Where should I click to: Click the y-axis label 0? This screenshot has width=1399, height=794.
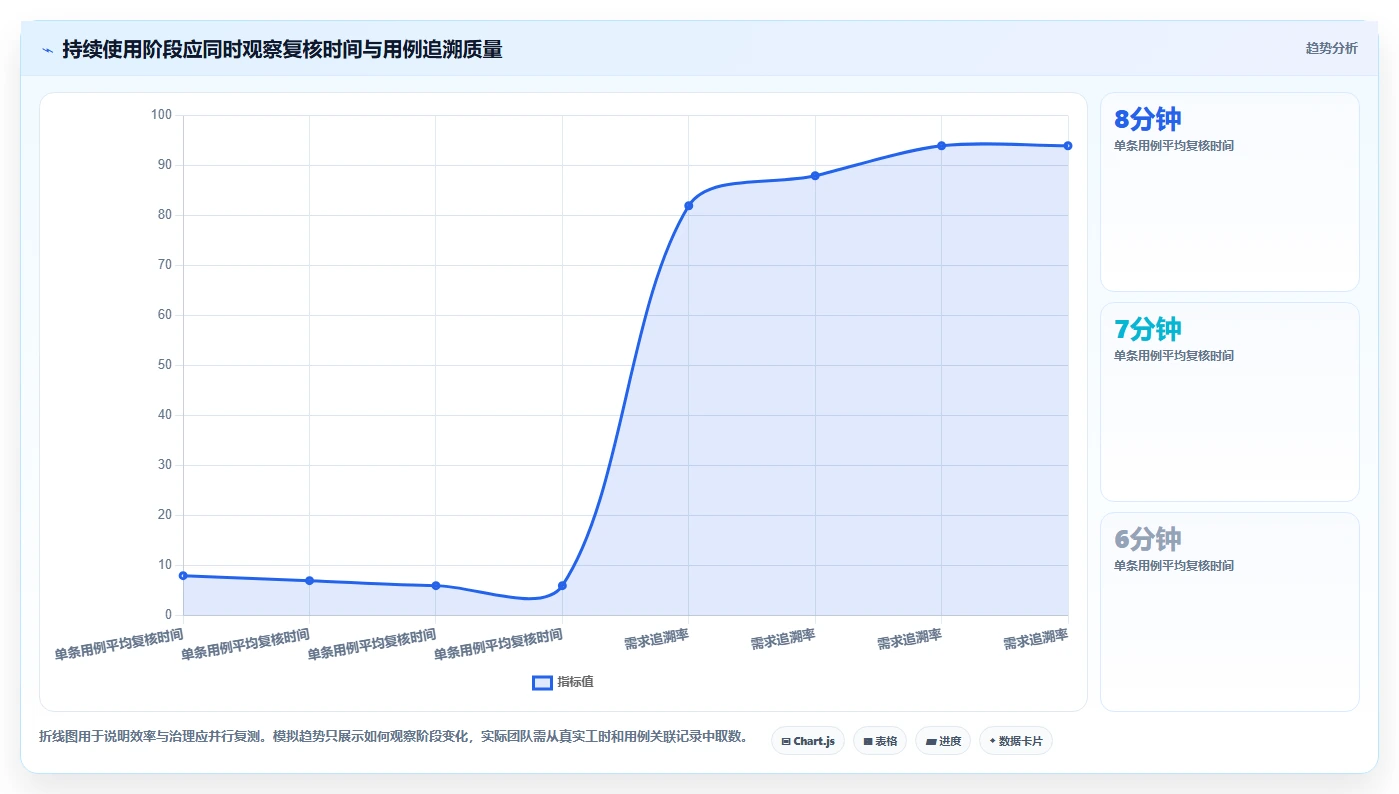click(x=168, y=615)
